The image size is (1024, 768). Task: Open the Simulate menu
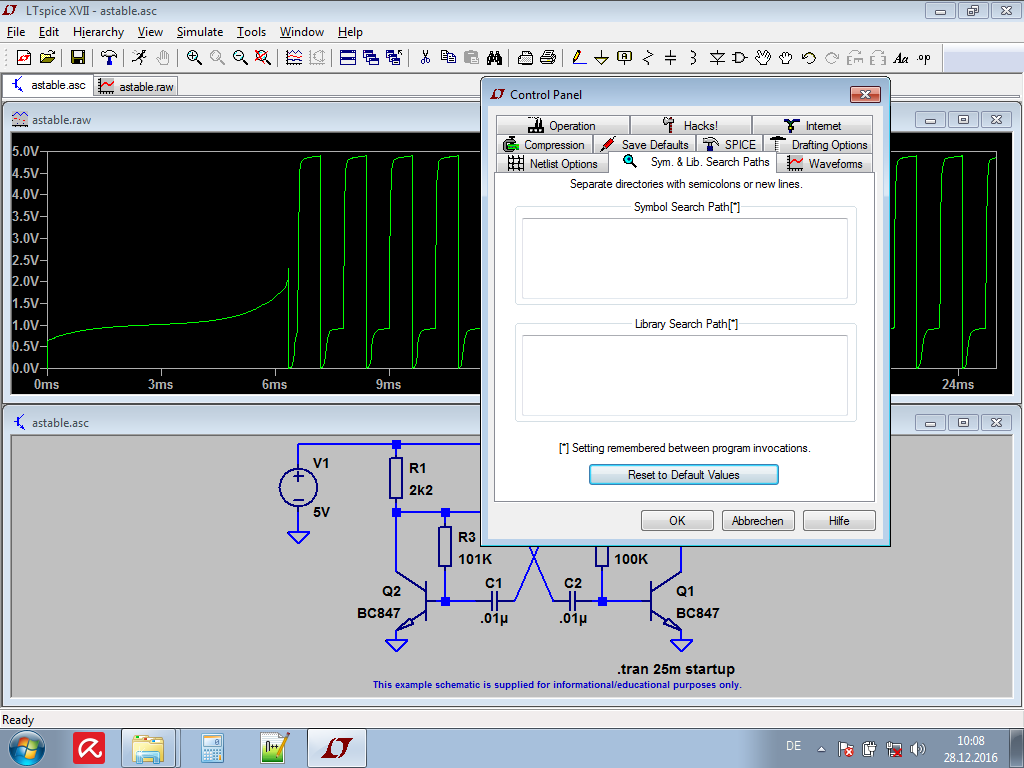(x=200, y=32)
